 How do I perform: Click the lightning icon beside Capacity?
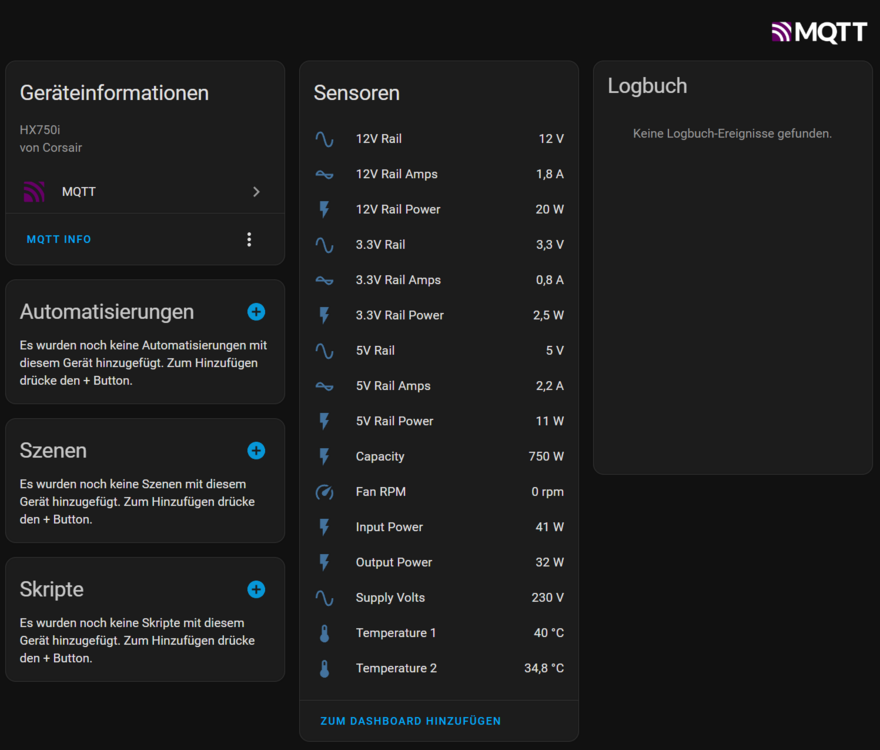(324, 456)
